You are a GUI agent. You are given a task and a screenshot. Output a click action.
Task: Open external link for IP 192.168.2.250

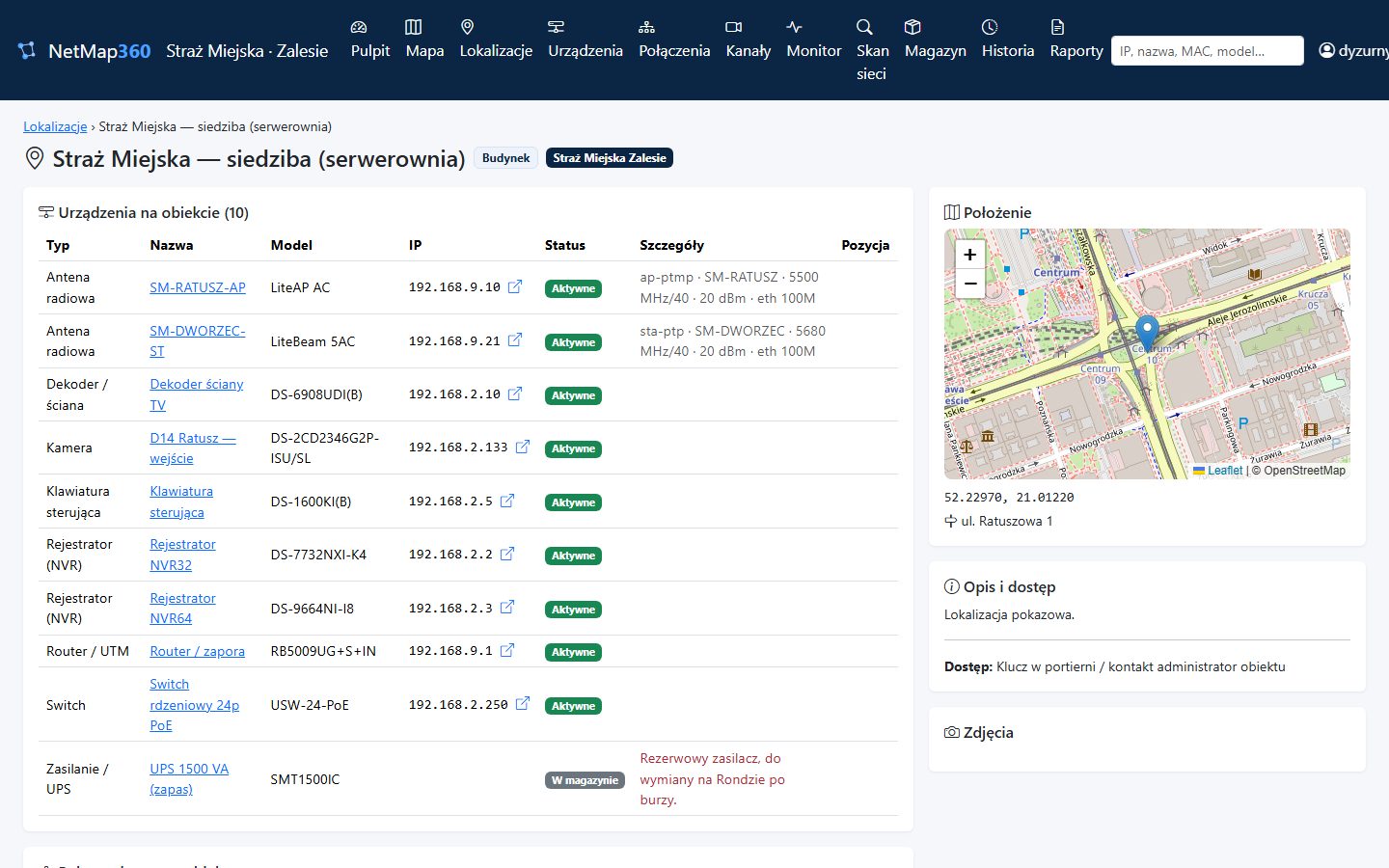point(523,704)
